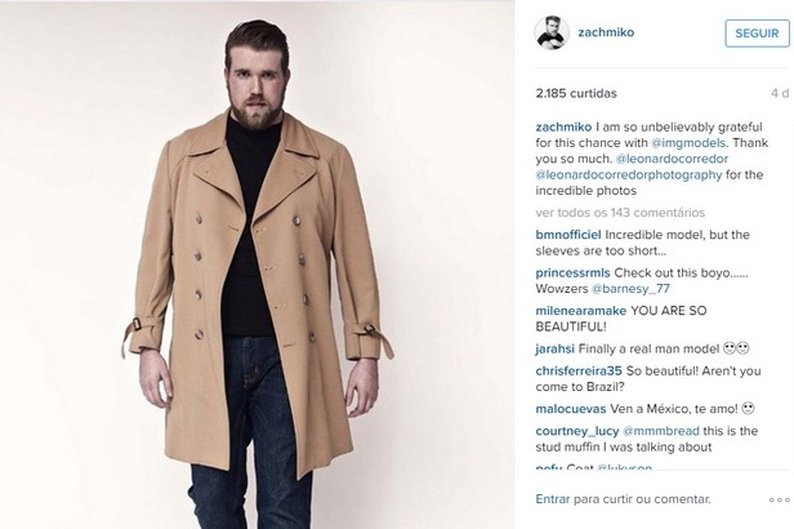Visit commenter courtney_lucy's profile
The image size is (794, 529).
coord(577,431)
